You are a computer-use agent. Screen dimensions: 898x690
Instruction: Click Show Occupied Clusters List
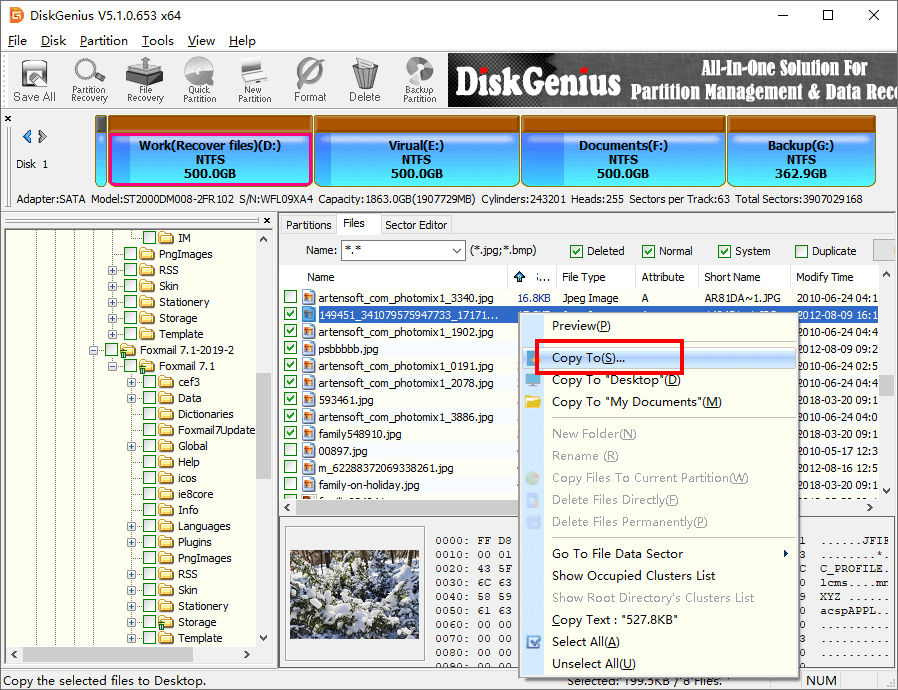click(x=659, y=575)
